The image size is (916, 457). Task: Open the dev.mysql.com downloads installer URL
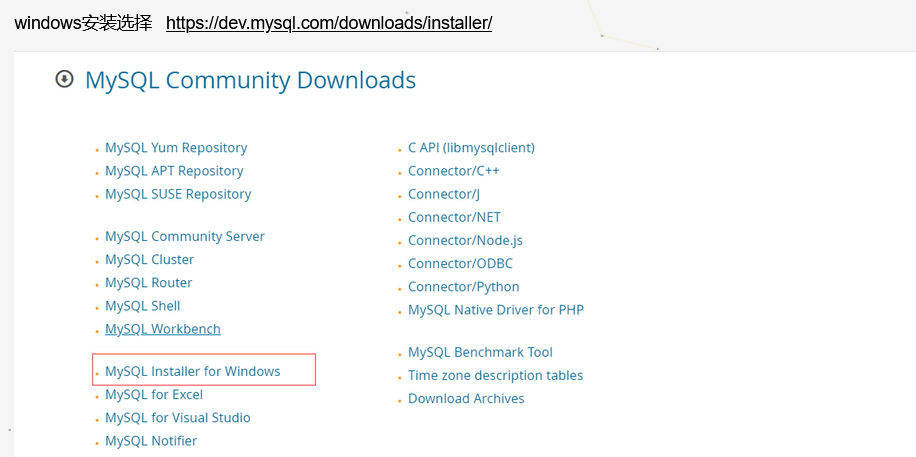tap(329, 23)
